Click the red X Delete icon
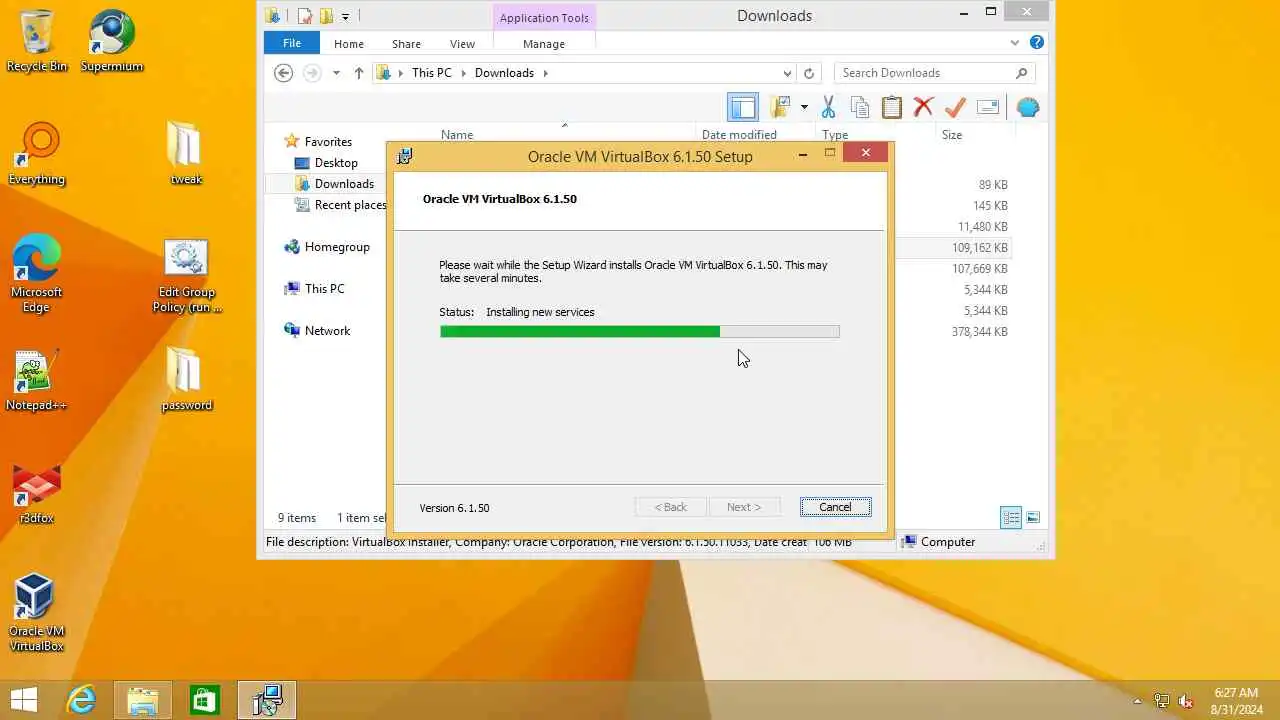 923,107
